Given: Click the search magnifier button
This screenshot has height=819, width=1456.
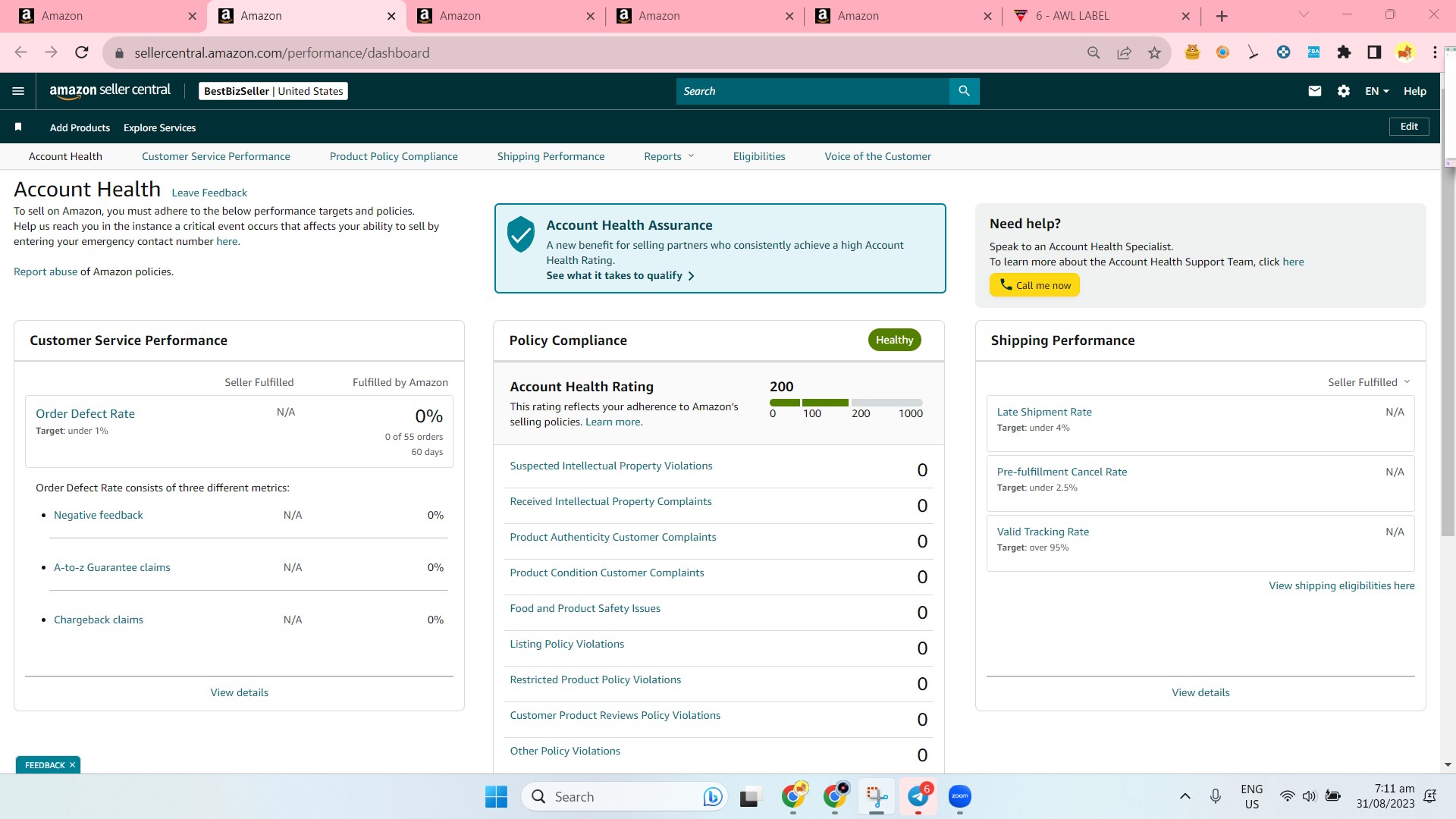Looking at the screenshot, I should 964,91.
